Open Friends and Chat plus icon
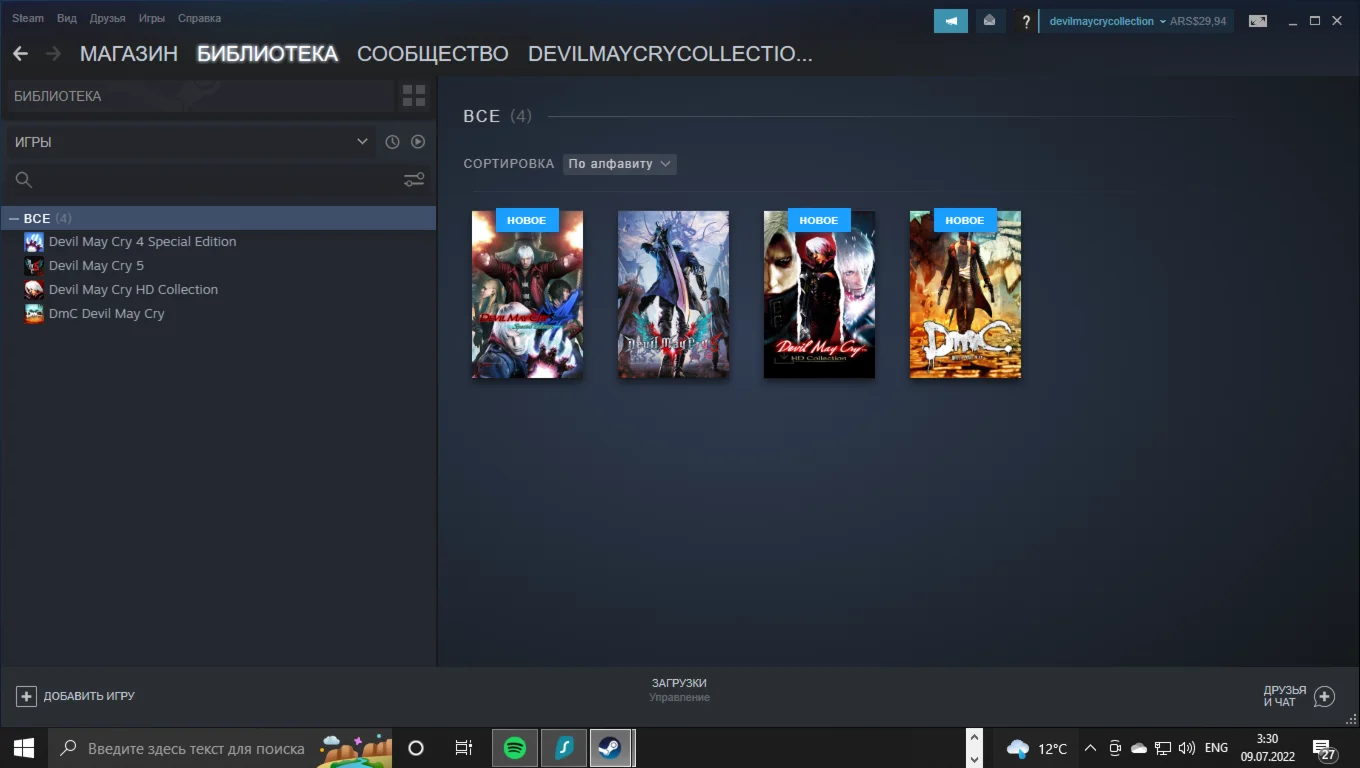 click(1324, 696)
